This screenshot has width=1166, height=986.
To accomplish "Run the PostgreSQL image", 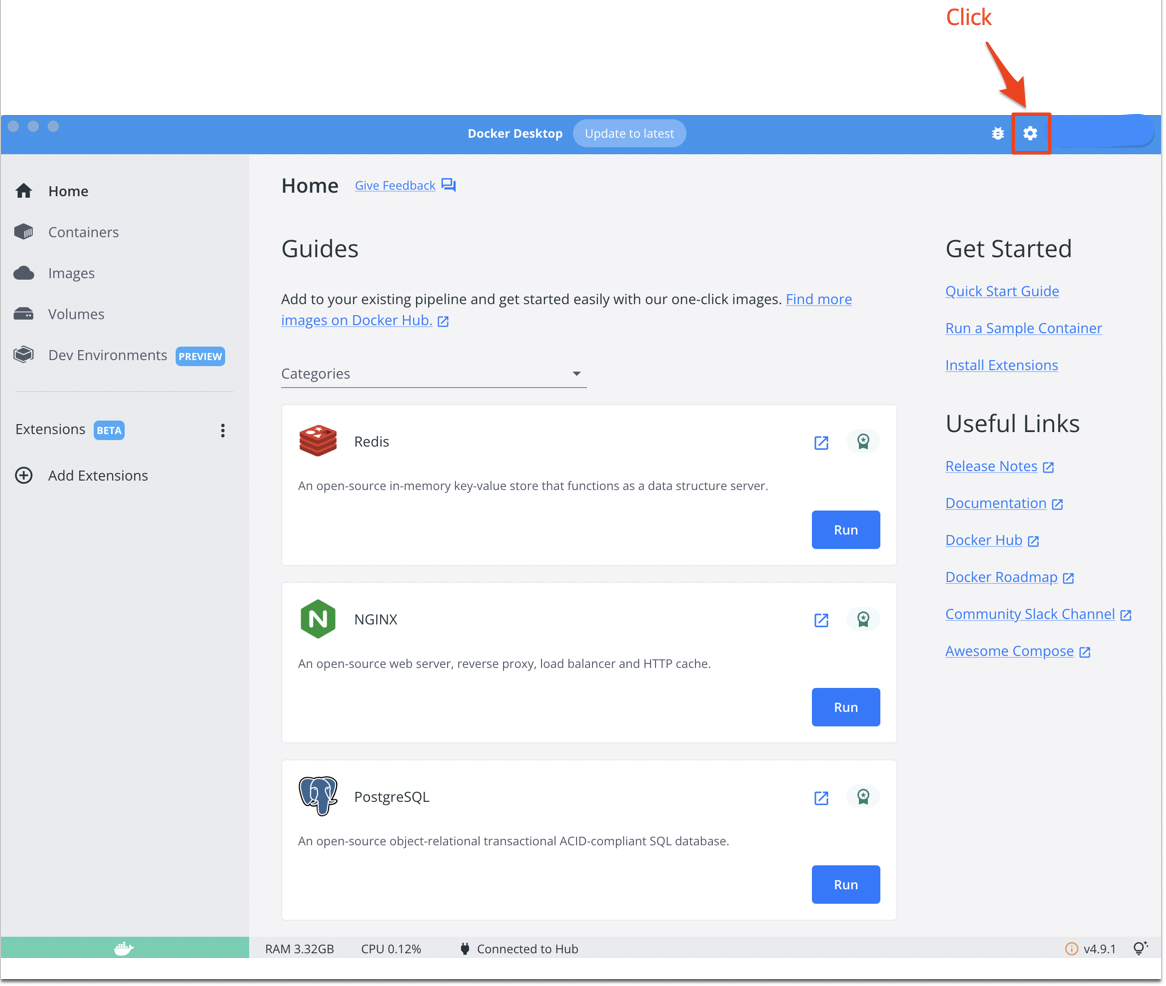I will 847,886.
